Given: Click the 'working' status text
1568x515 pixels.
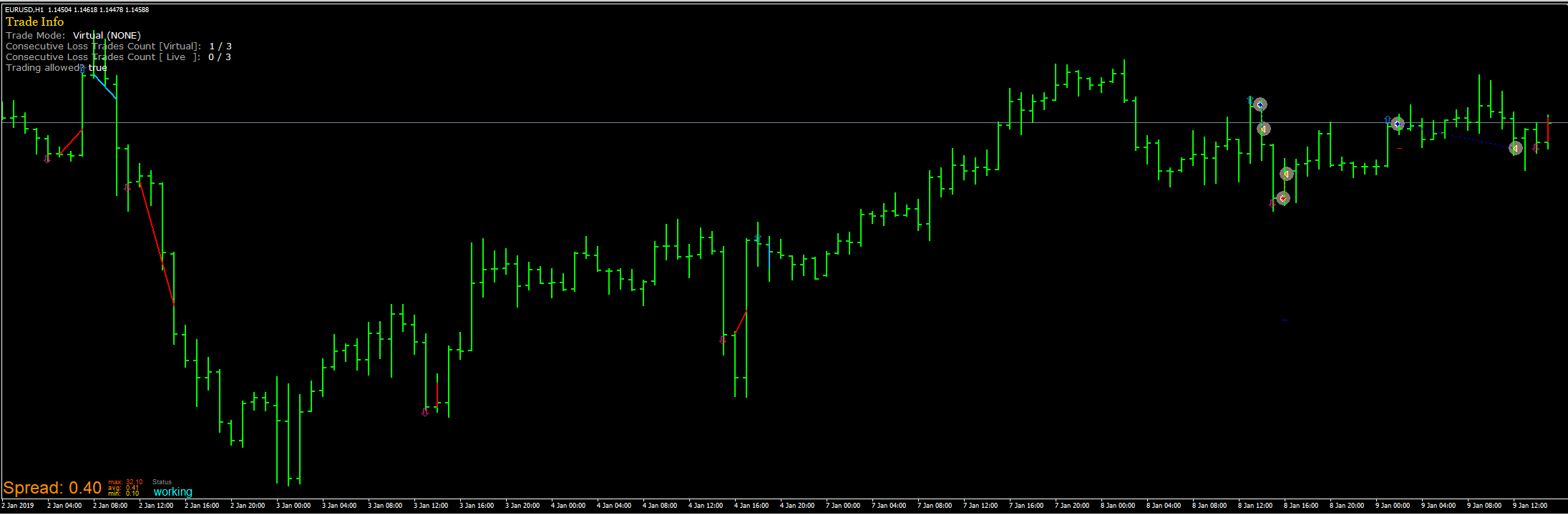Looking at the screenshot, I should click(x=172, y=491).
